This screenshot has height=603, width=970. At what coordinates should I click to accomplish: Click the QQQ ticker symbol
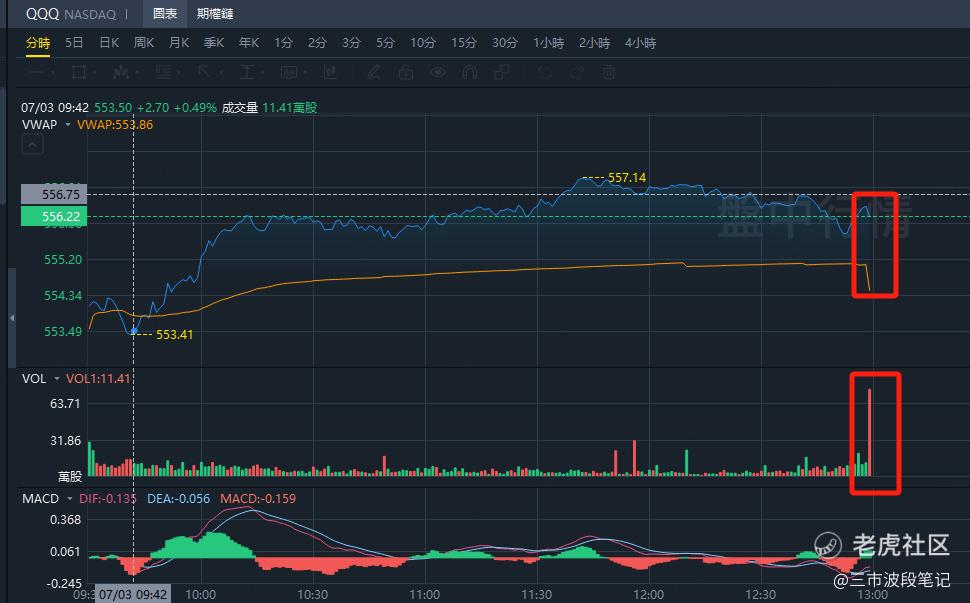[x=42, y=14]
